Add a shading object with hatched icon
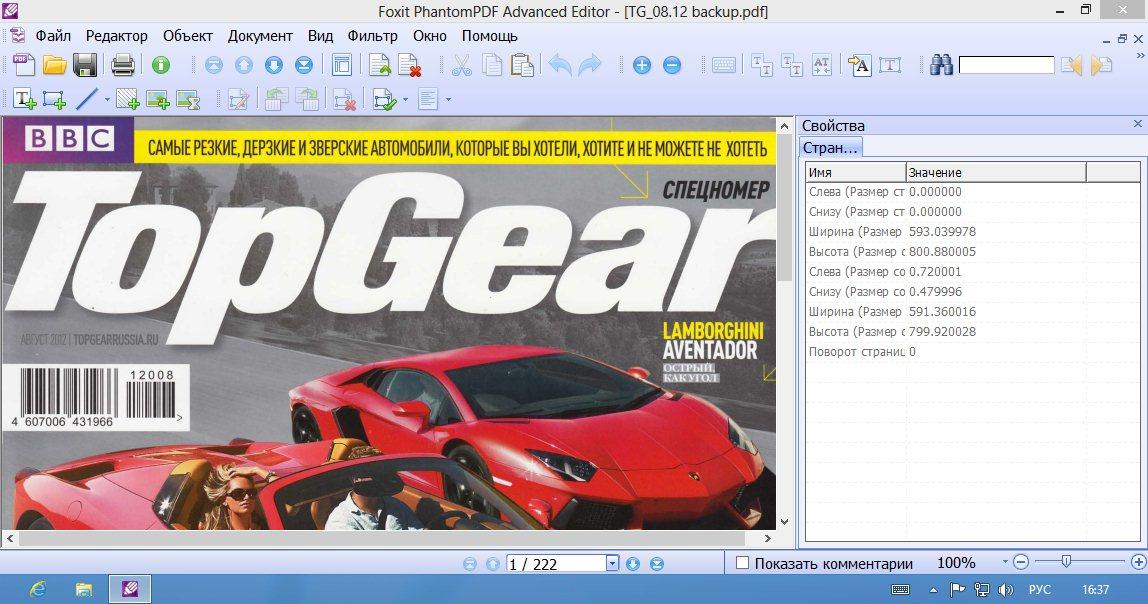The height and width of the screenshot is (604, 1148). click(x=128, y=99)
